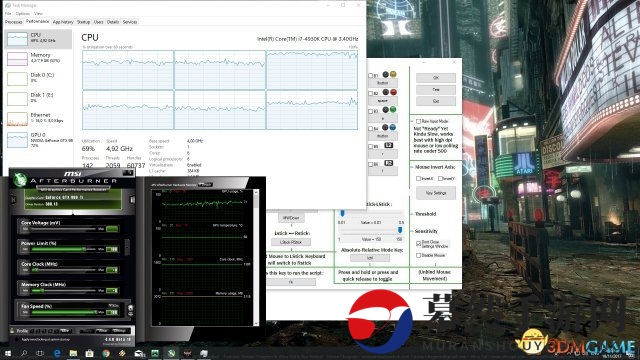Click the Test button in settings window
Screen dimensions: 640x360
pos(436,89)
